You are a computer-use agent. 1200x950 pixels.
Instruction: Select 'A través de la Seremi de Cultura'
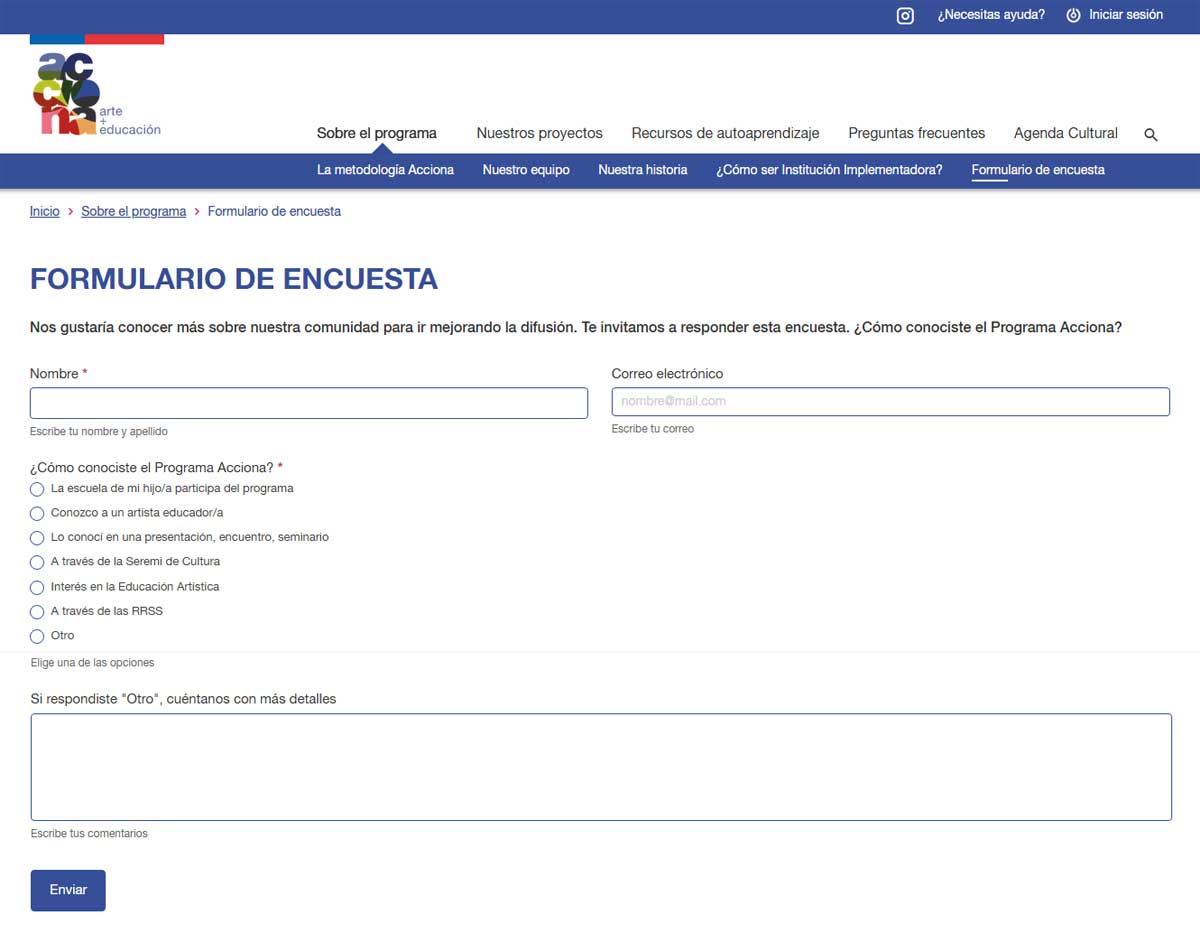(x=37, y=562)
